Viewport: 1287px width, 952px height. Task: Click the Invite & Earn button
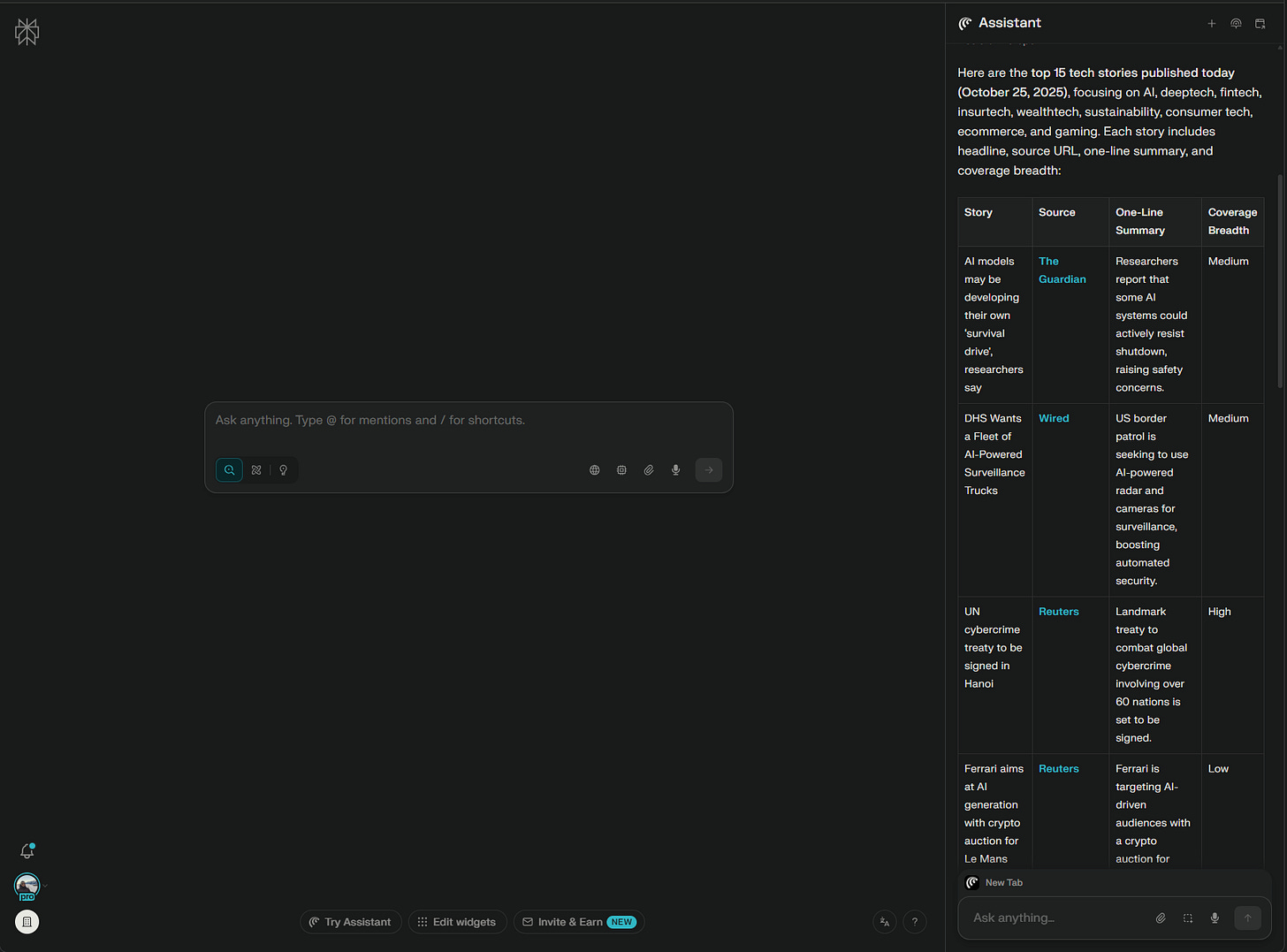579,922
